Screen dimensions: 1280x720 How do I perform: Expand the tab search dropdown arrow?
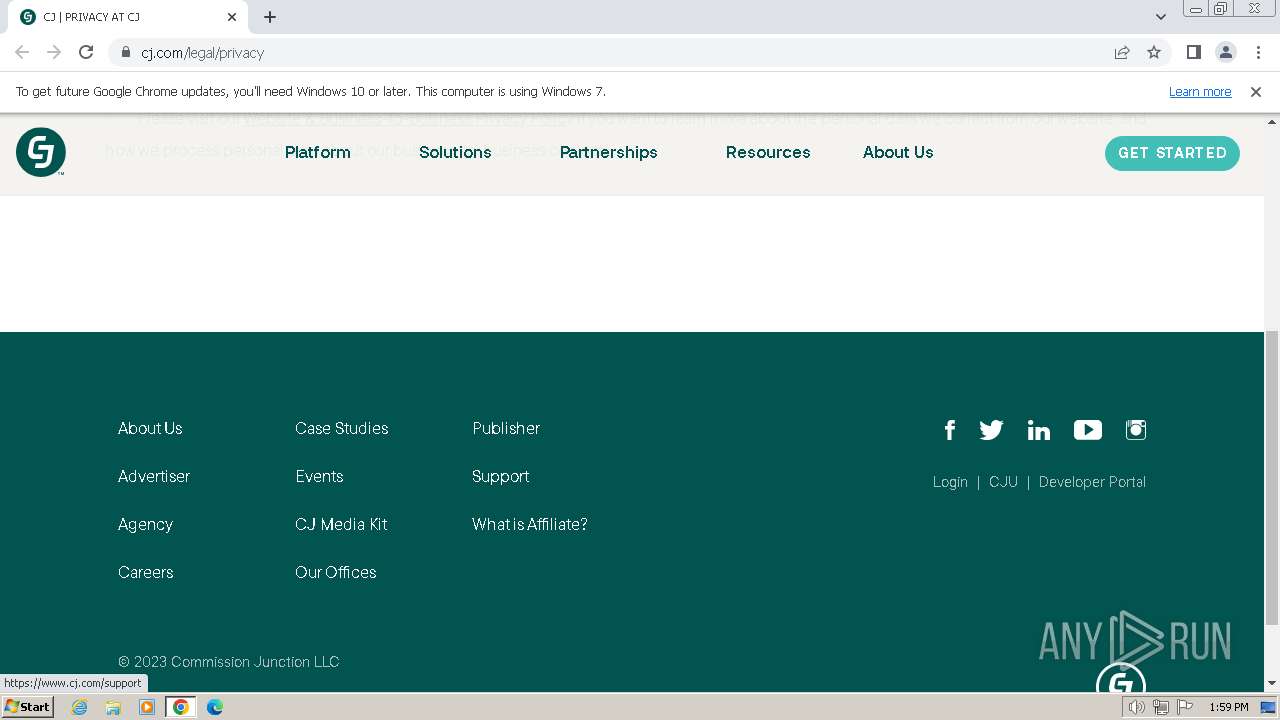click(1161, 17)
